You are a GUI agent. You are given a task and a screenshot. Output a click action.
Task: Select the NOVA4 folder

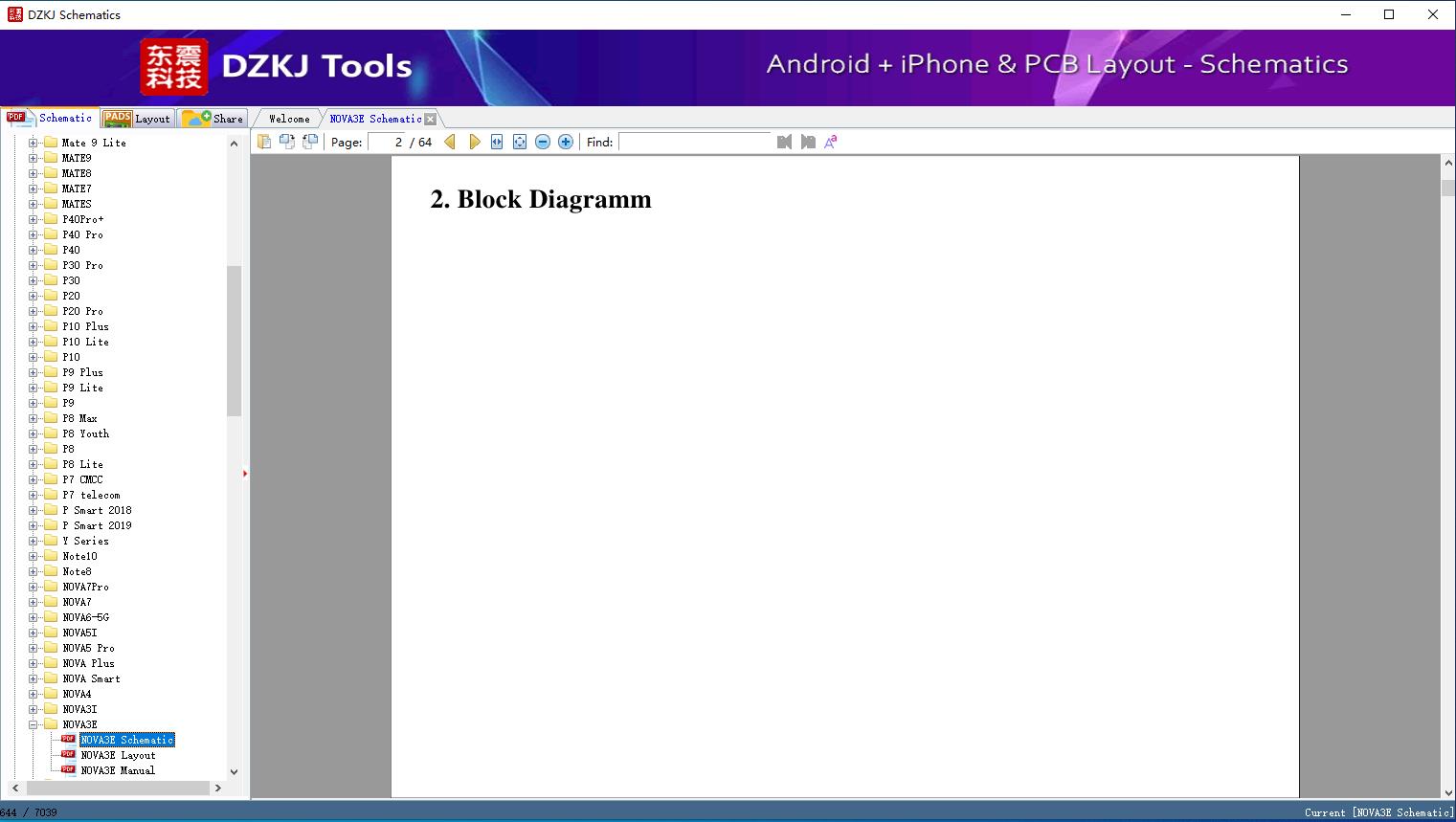[77, 694]
